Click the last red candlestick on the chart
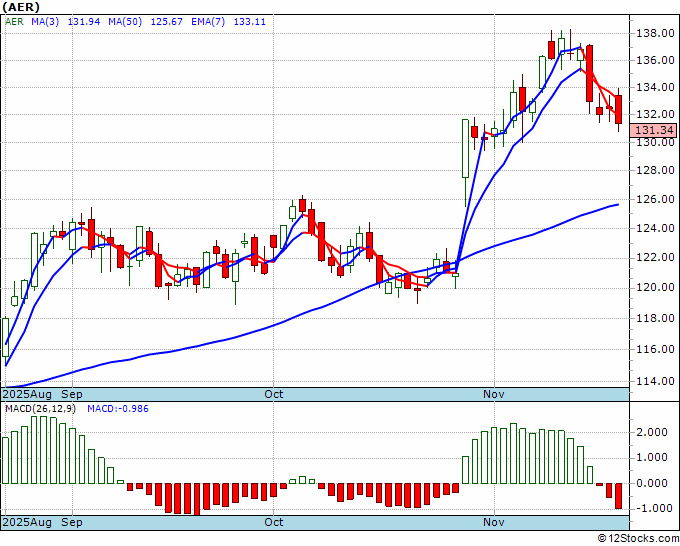This screenshot has width=680, height=546. coord(618,109)
